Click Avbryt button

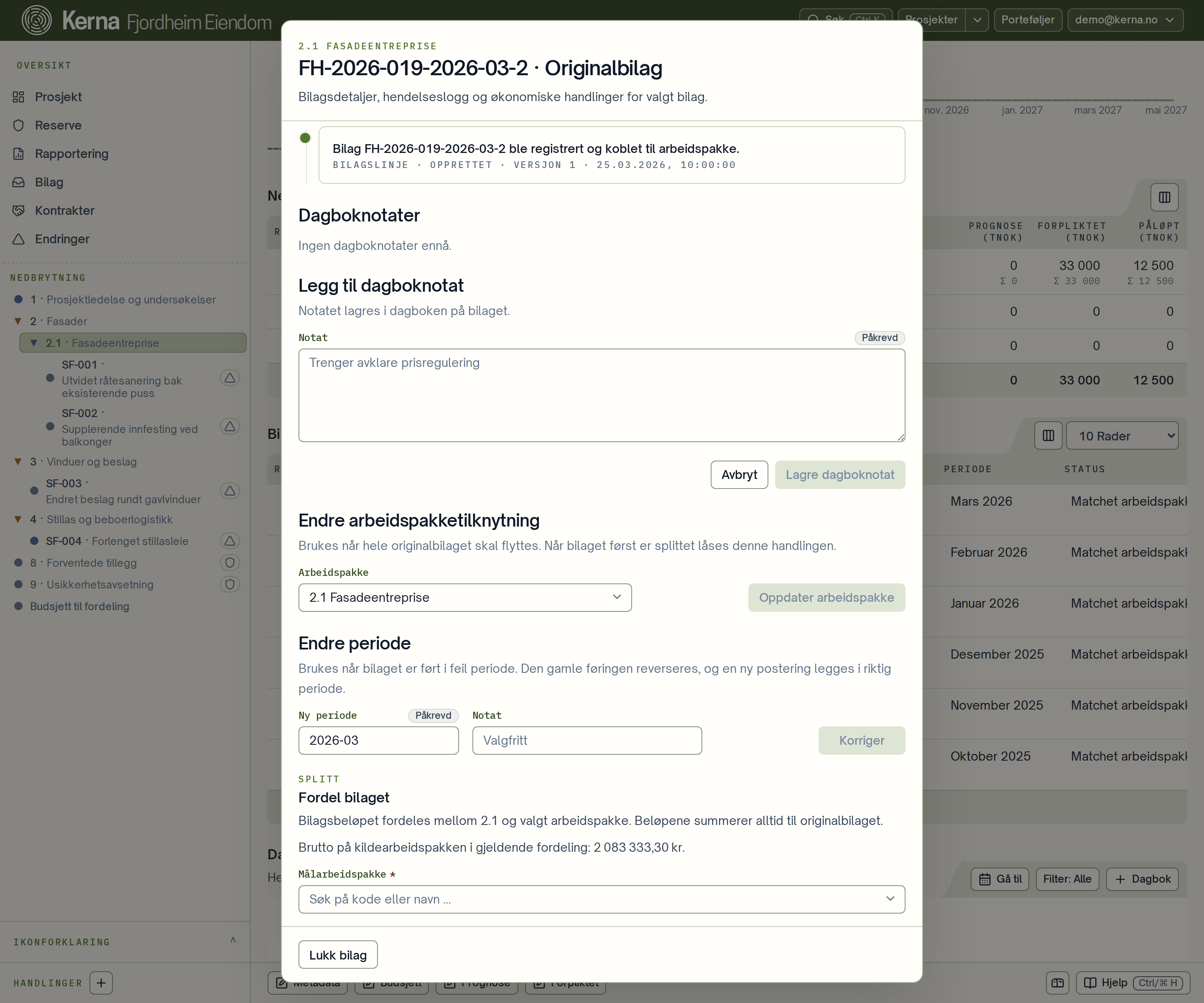click(x=739, y=475)
